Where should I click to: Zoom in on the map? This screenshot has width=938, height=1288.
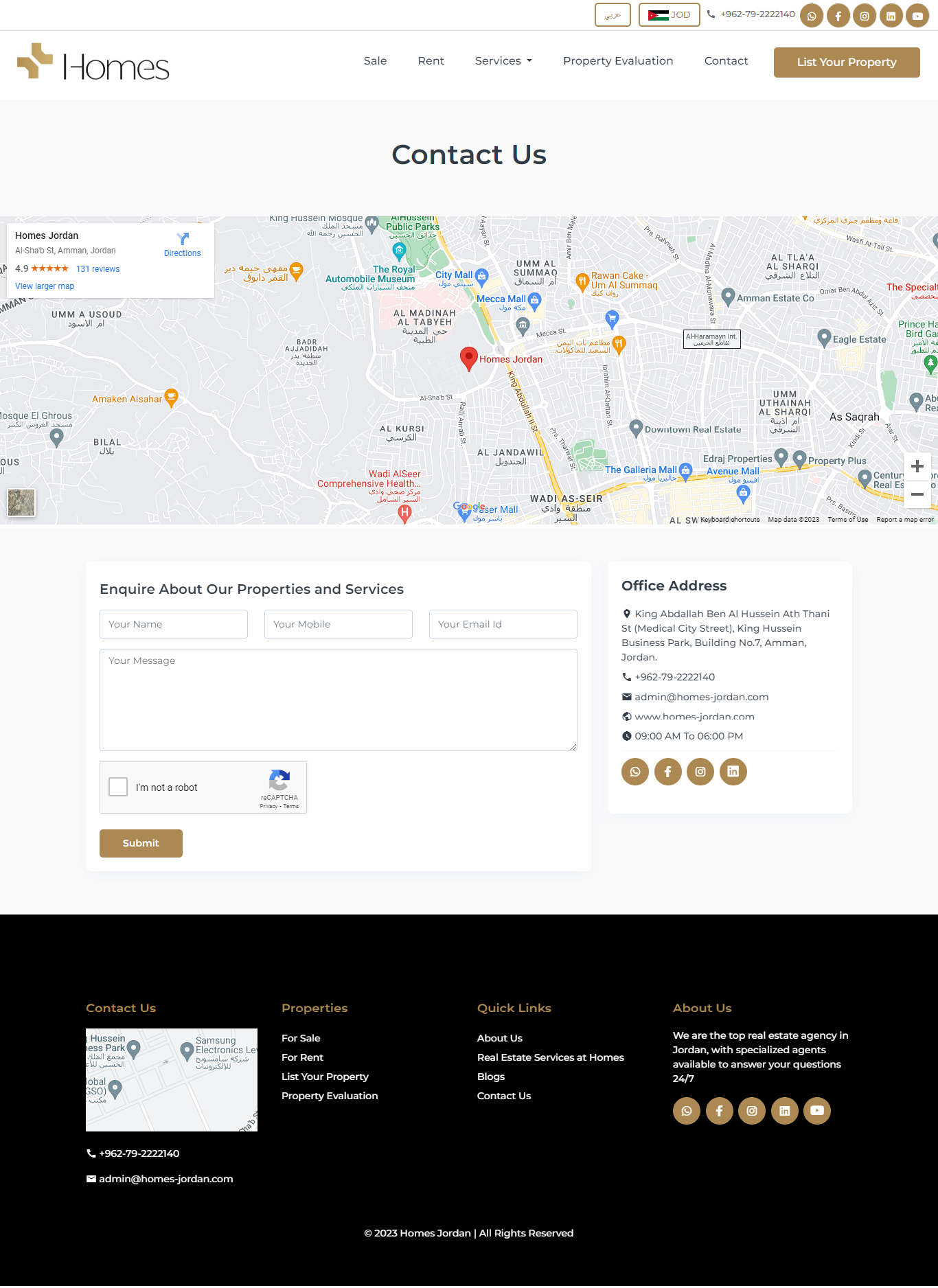point(917,467)
